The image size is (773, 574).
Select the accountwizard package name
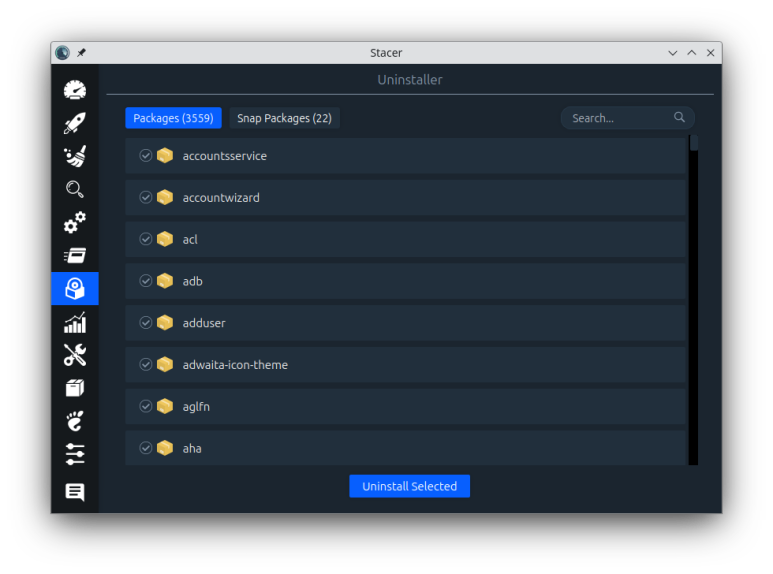pyautogui.click(x=221, y=198)
